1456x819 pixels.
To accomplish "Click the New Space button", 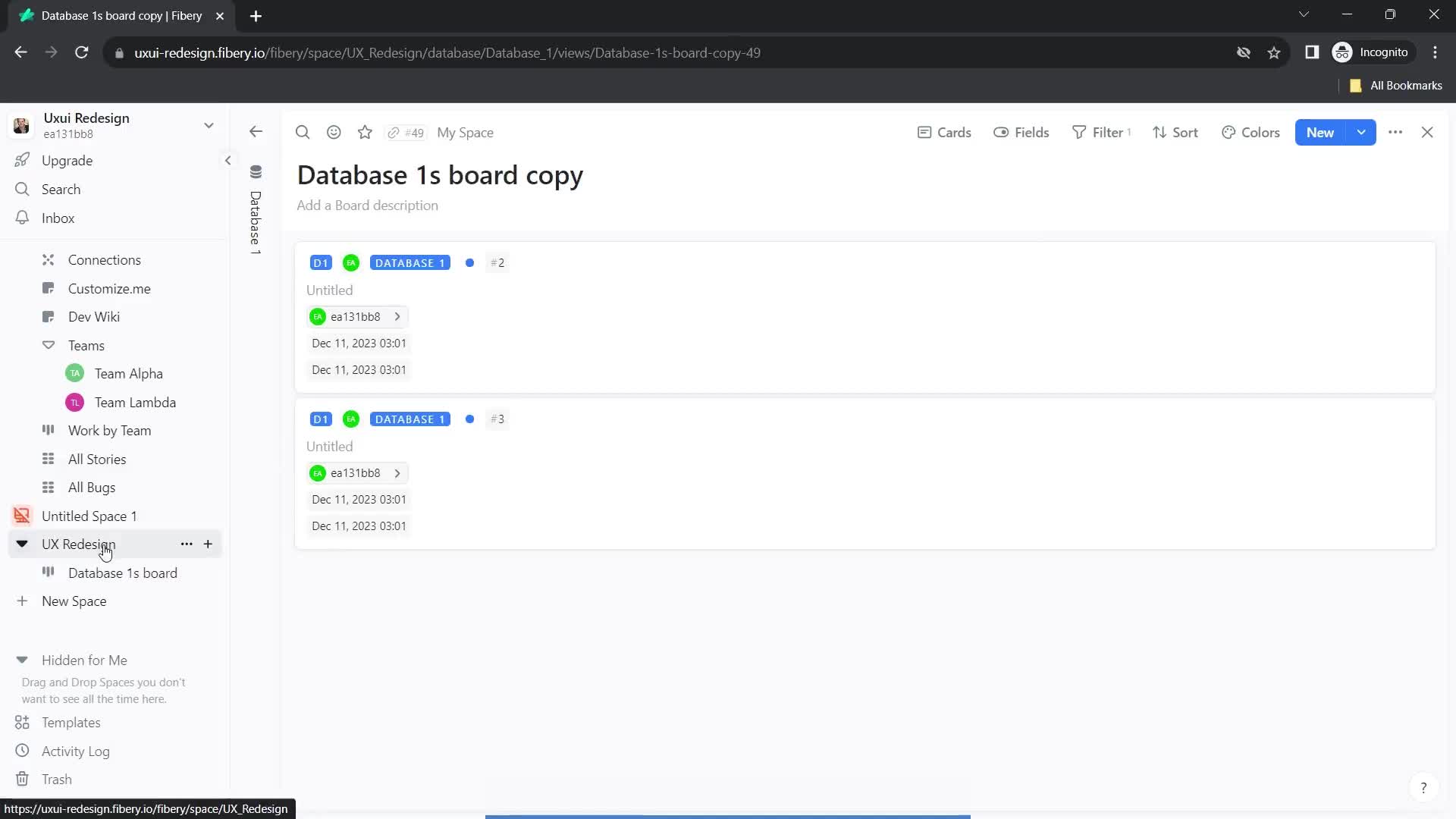I will pyautogui.click(x=74, y=601).
